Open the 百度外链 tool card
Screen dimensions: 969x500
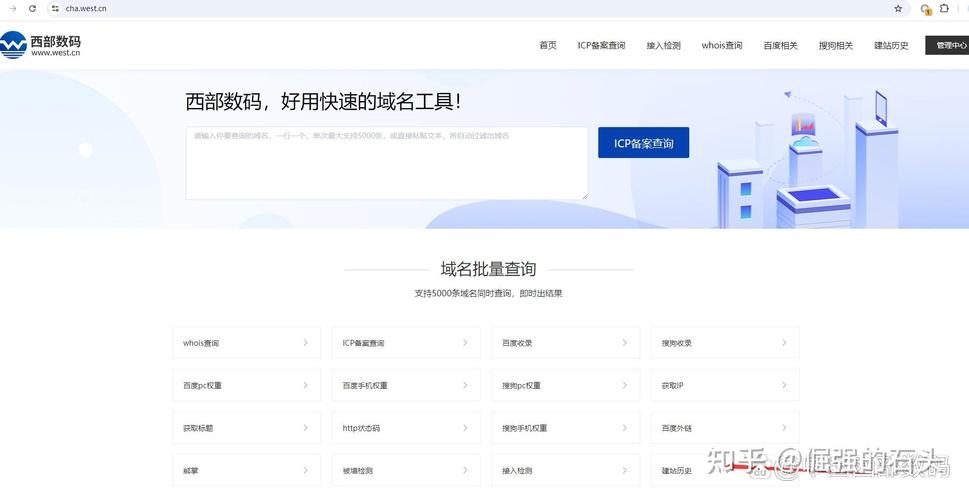point(725,428)
